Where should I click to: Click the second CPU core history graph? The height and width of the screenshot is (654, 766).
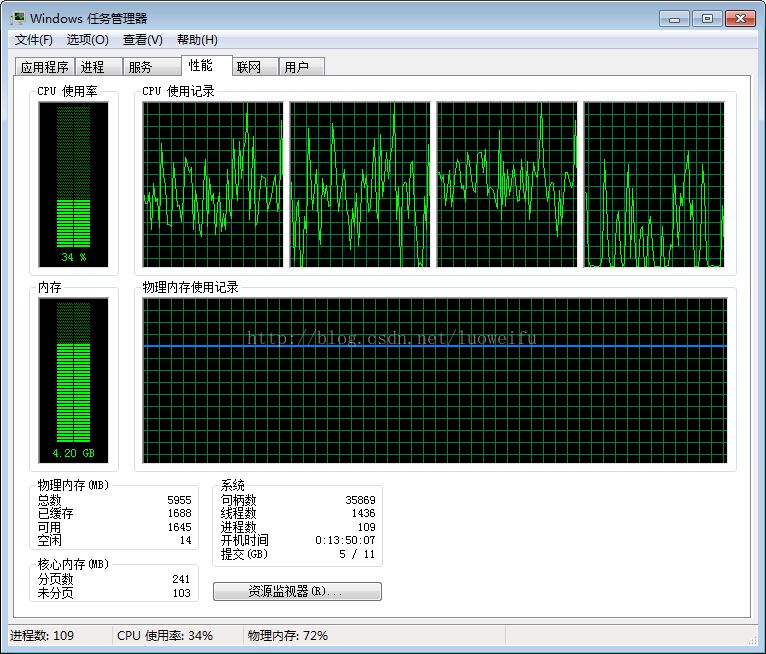click(360, 185)
